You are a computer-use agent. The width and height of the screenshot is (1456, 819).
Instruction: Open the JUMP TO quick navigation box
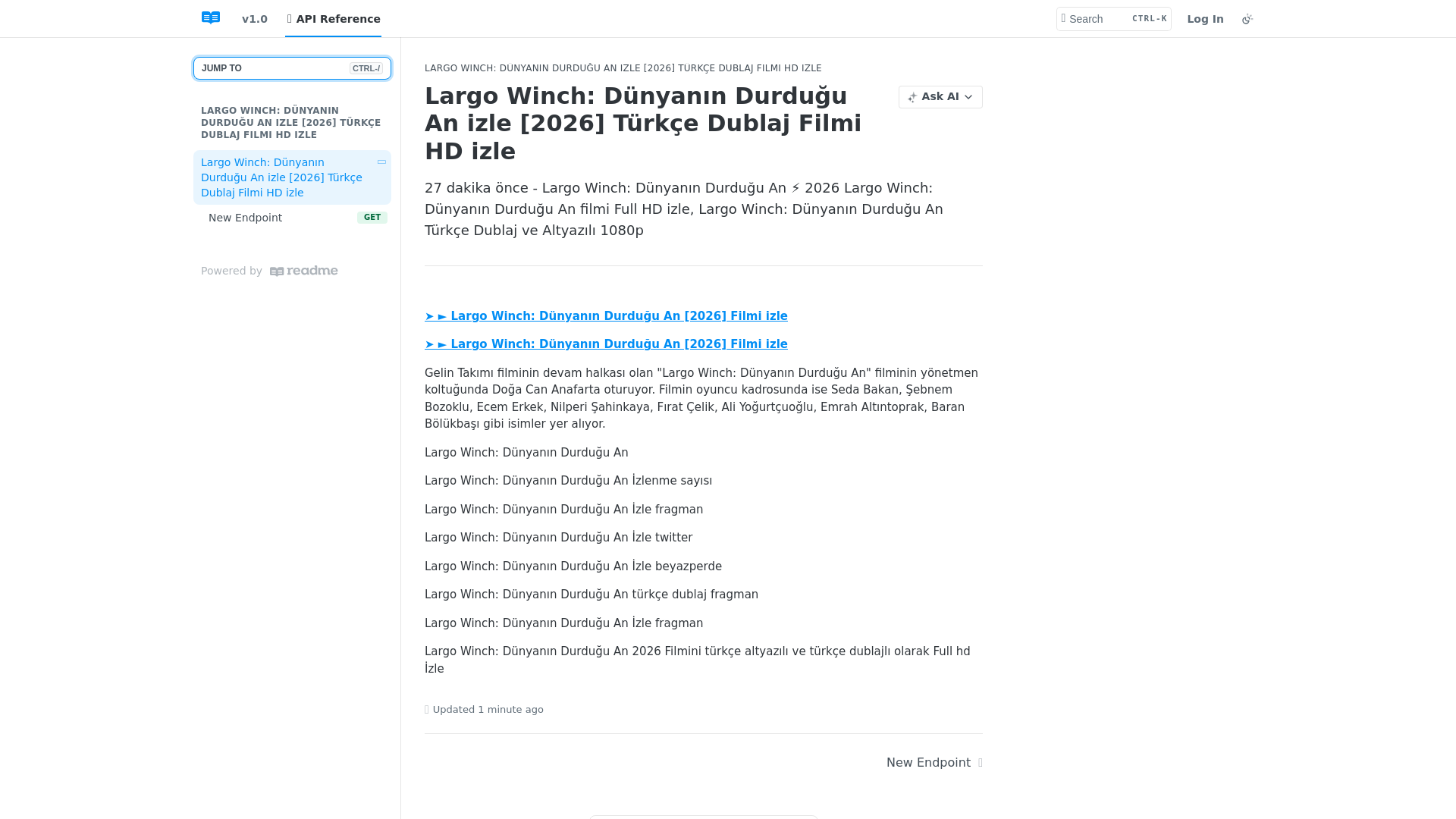(x=292, y=68)
